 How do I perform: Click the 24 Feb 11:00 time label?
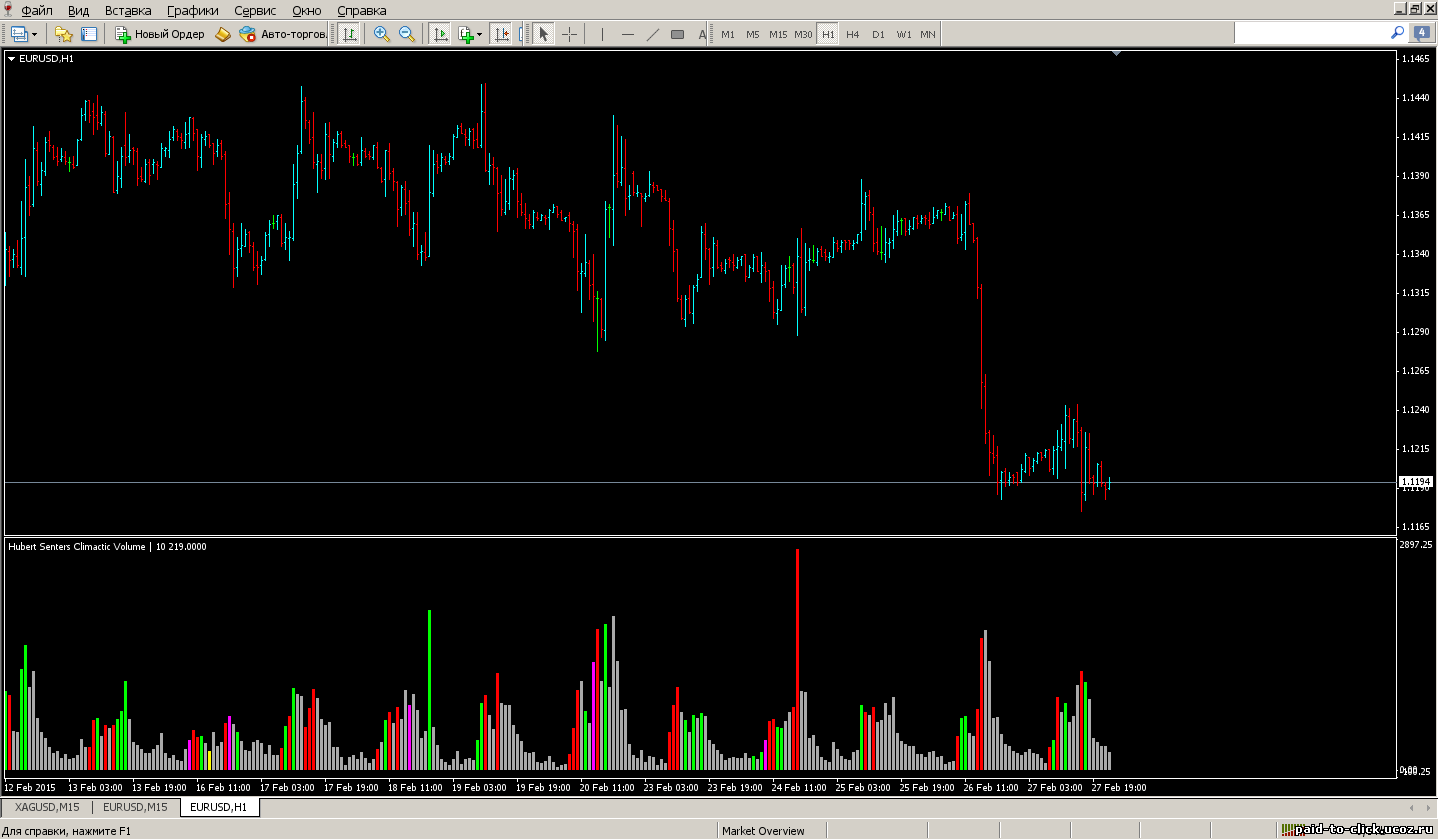coord(799,788)
